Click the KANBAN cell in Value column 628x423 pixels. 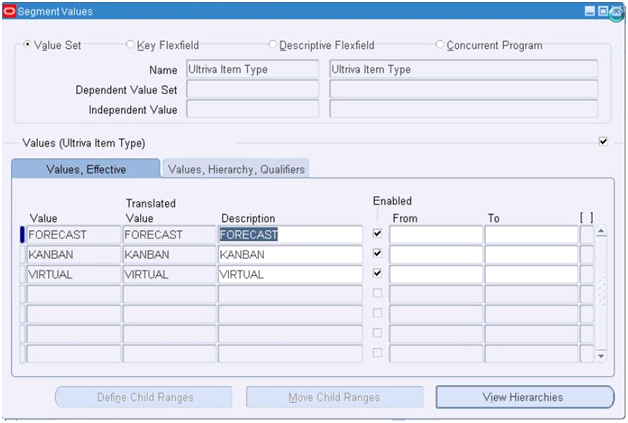74,255
